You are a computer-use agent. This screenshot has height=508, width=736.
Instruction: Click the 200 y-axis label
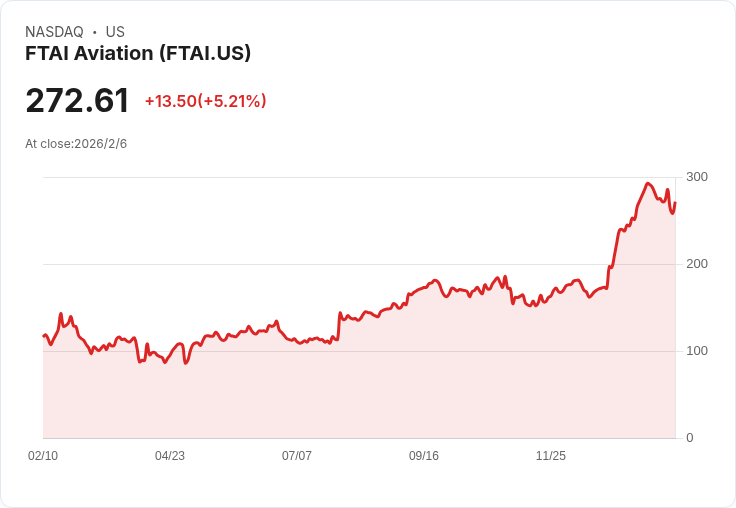(x=697, y=264)
